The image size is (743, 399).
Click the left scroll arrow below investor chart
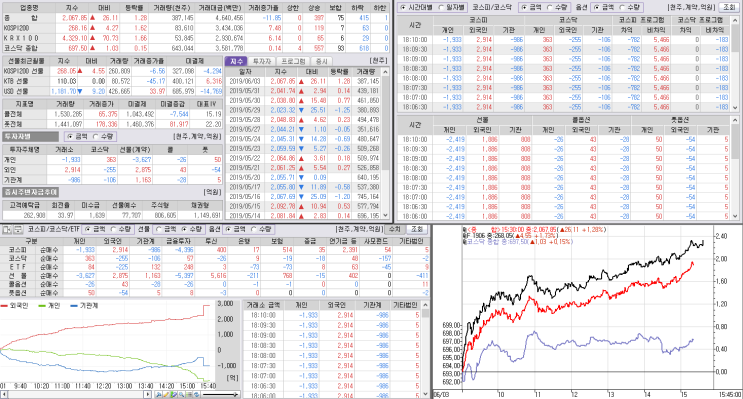4,394
